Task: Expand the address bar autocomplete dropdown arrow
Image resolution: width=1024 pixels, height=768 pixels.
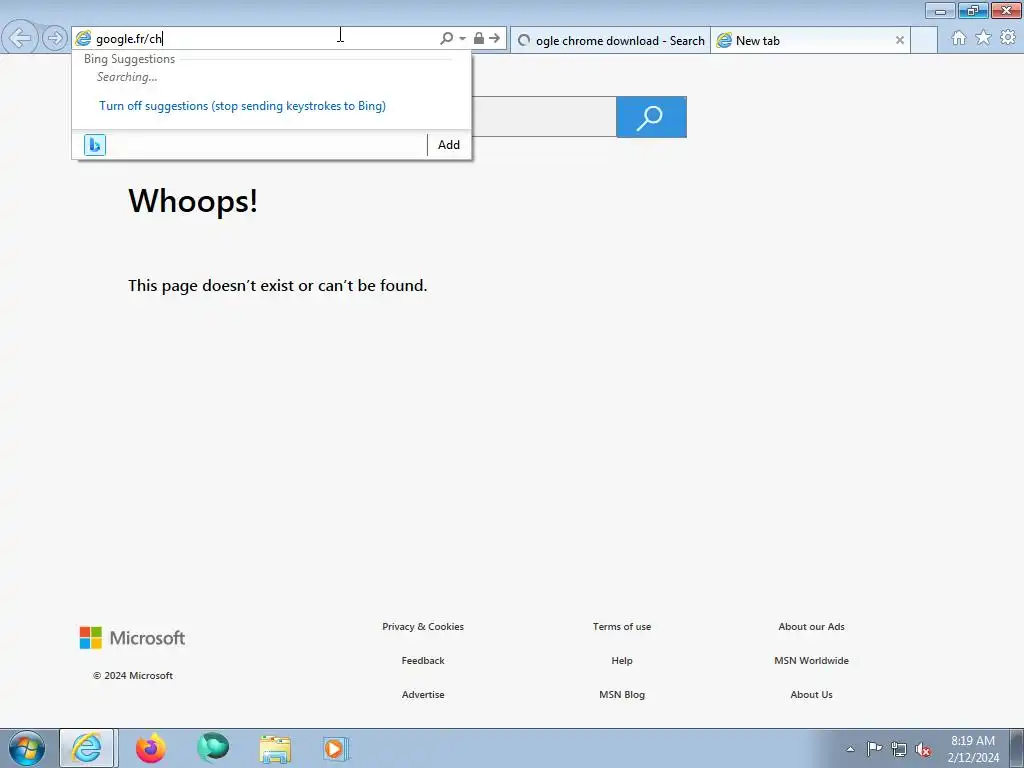Action: [462, 39]
